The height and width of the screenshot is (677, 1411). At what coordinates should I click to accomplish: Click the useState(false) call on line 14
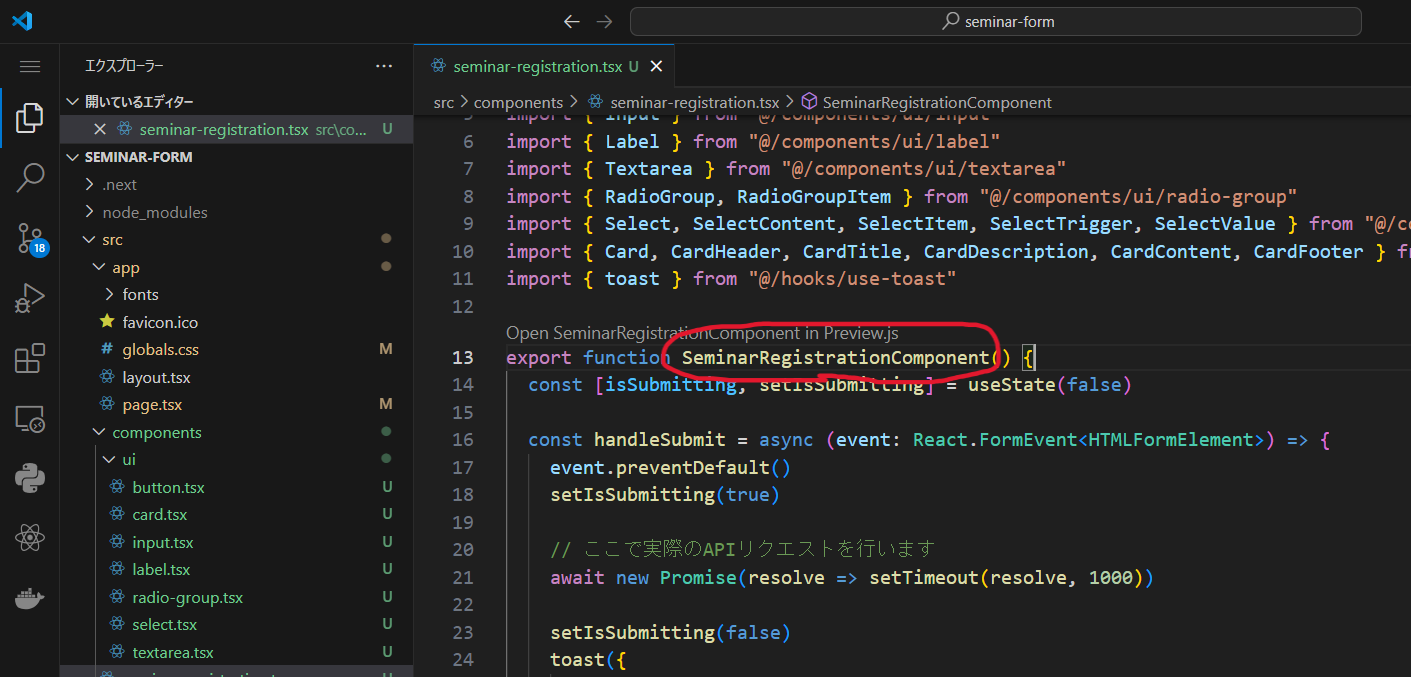tap(1050, 385)
